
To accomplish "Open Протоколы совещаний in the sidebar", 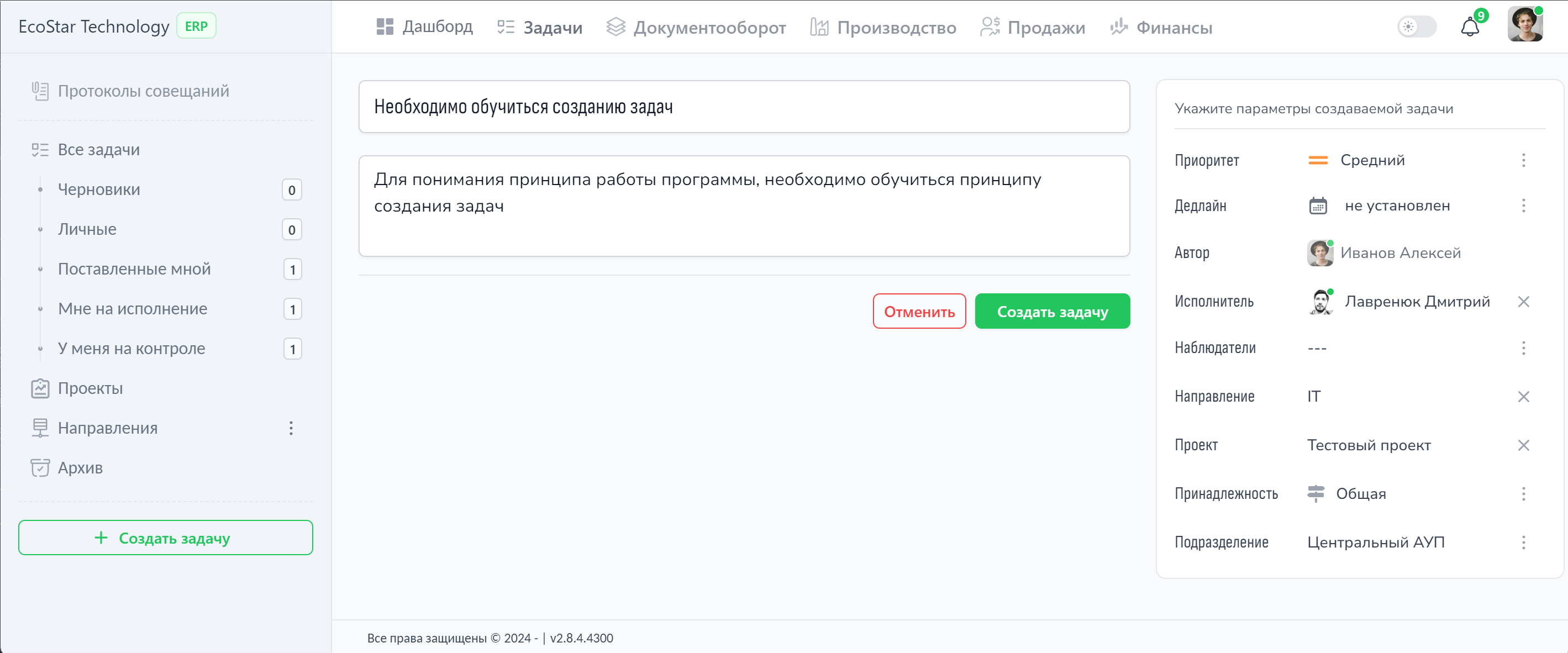I will pos(143,91).
